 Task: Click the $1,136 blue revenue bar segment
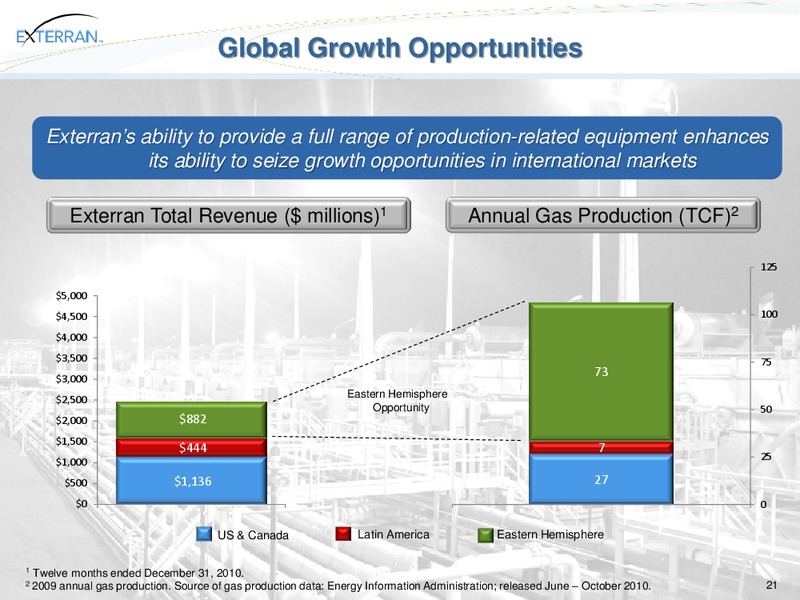click(192, 481)
